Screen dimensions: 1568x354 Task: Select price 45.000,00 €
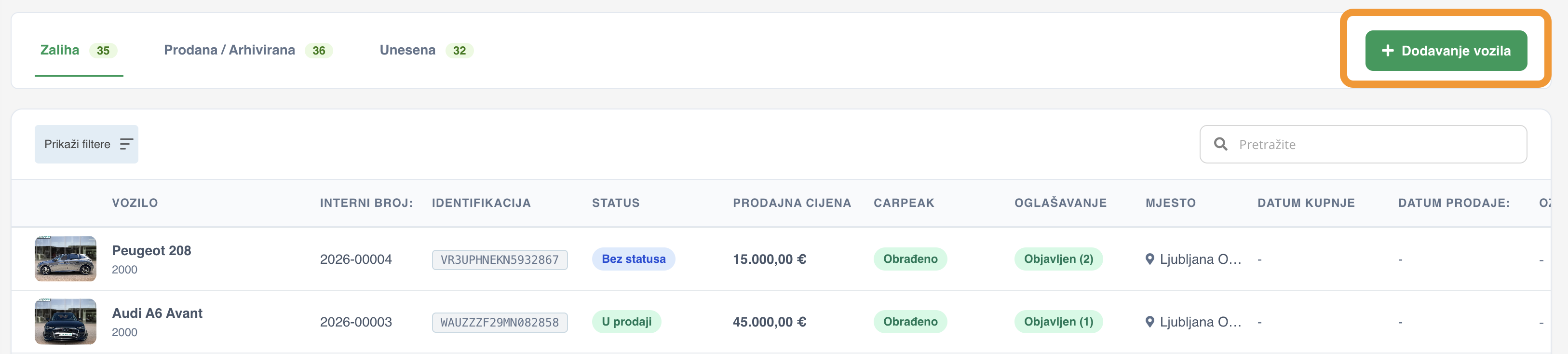(x=770, y=322)
